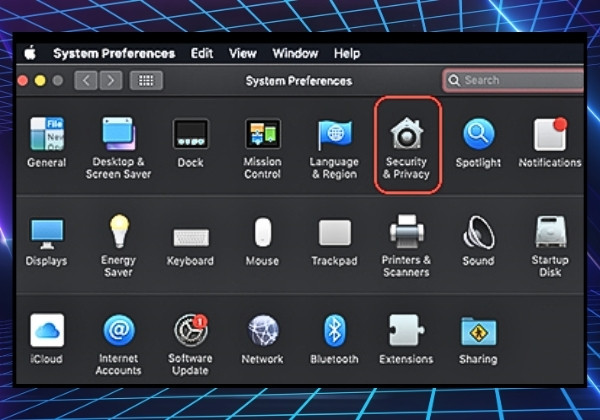This screenshot has height=420, width=600.
Task: Open the Sharing preferences pane
Action: pyautogui.click(x=478, y=340)
